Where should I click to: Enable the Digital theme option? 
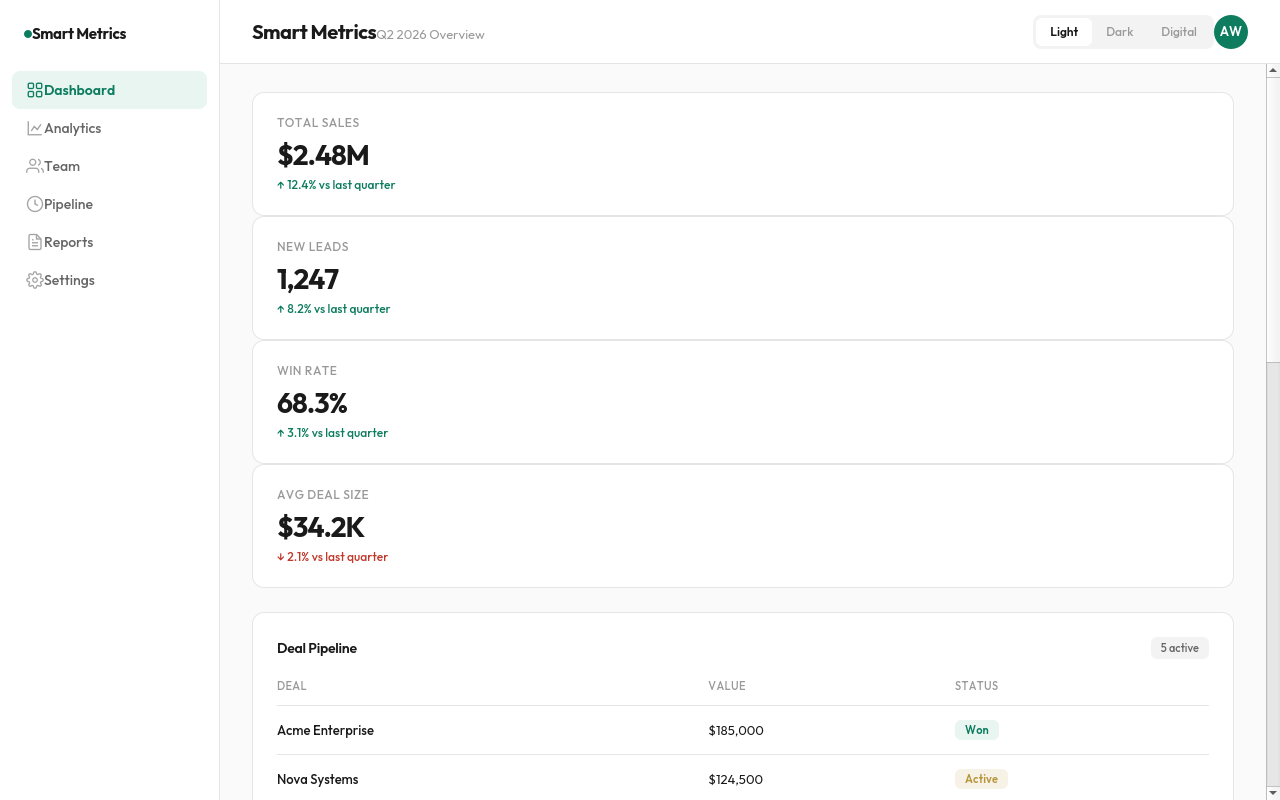coord(1179,31)
